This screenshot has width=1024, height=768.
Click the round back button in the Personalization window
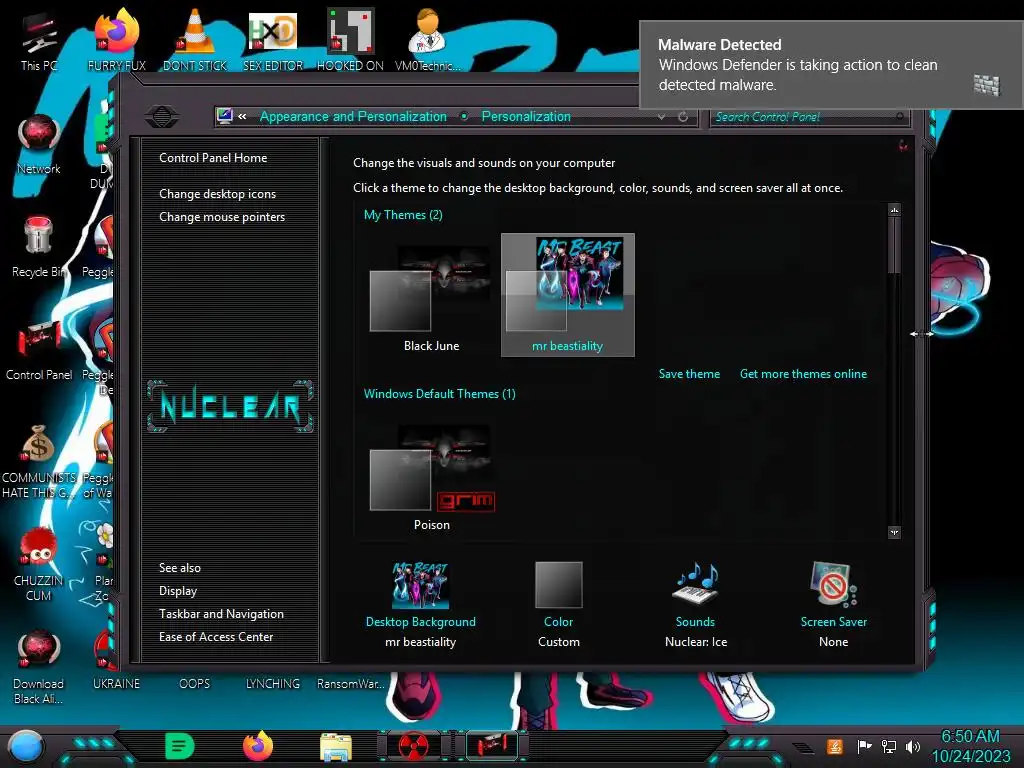[162, 117]
